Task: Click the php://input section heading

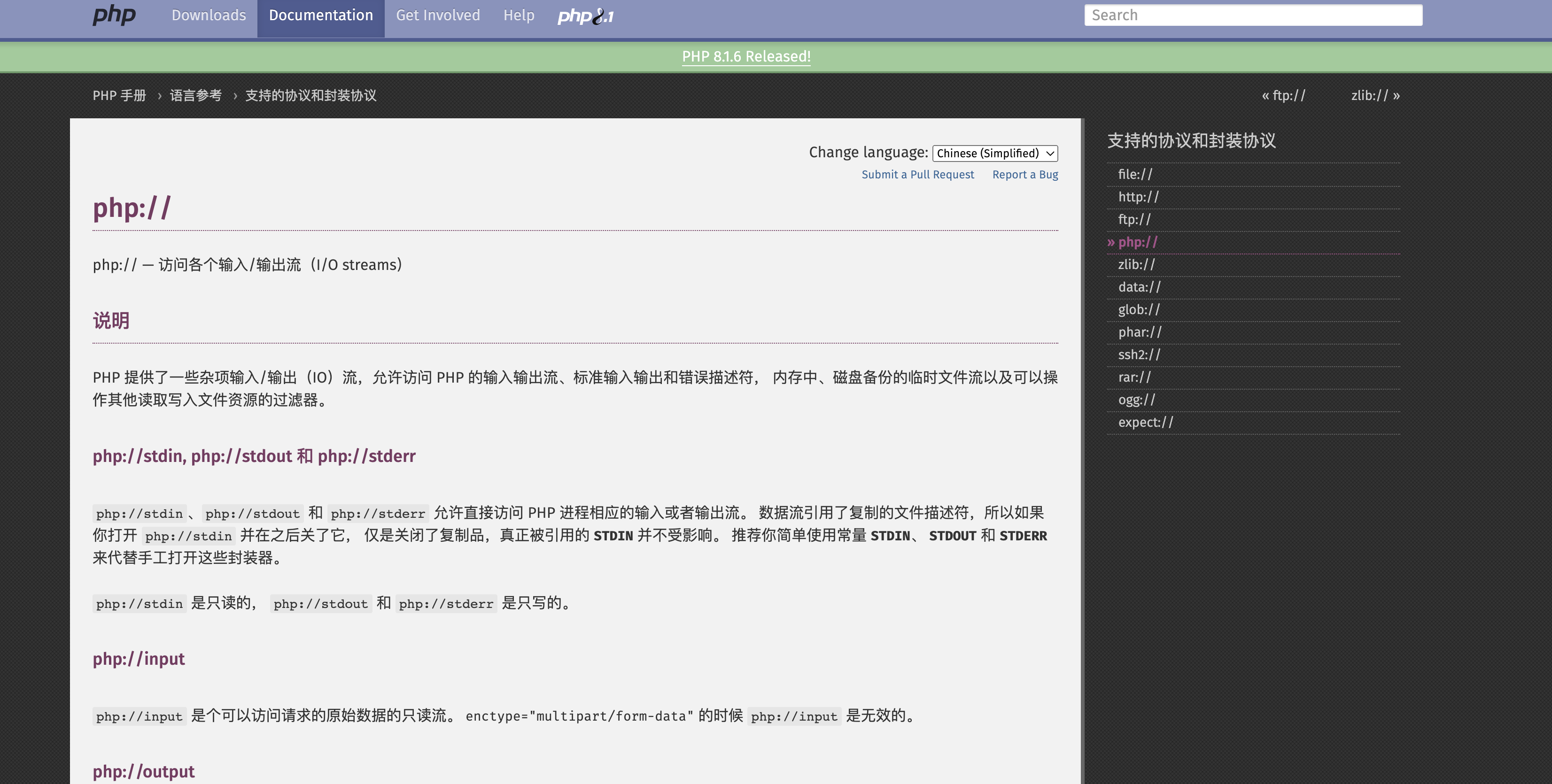Action: coord(139,659)
